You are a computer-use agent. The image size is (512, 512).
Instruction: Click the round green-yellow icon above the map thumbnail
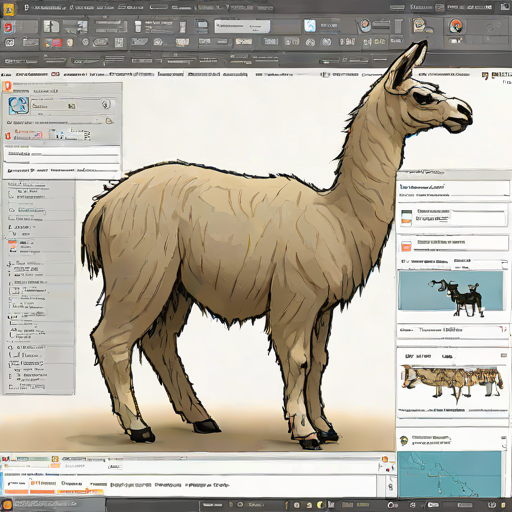pos(404,441)
